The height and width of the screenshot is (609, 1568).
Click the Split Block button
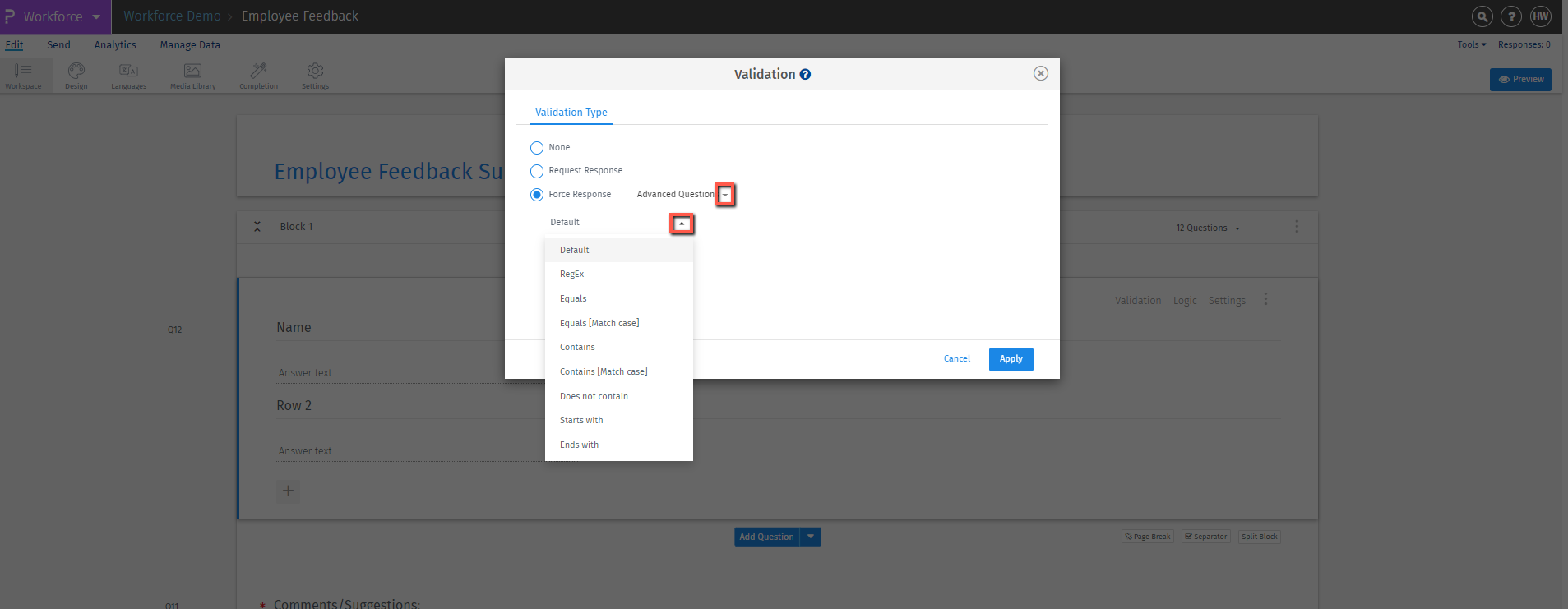(x=1260, y=537)
